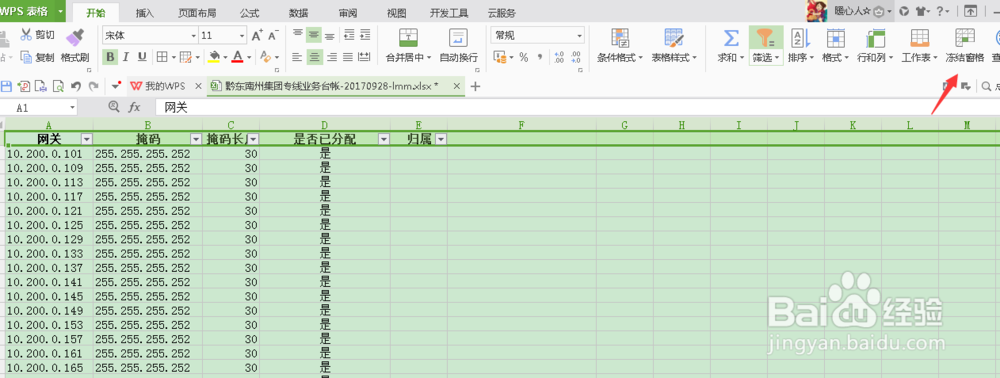Click the 筛选 filter funnel button

(765, 46)
